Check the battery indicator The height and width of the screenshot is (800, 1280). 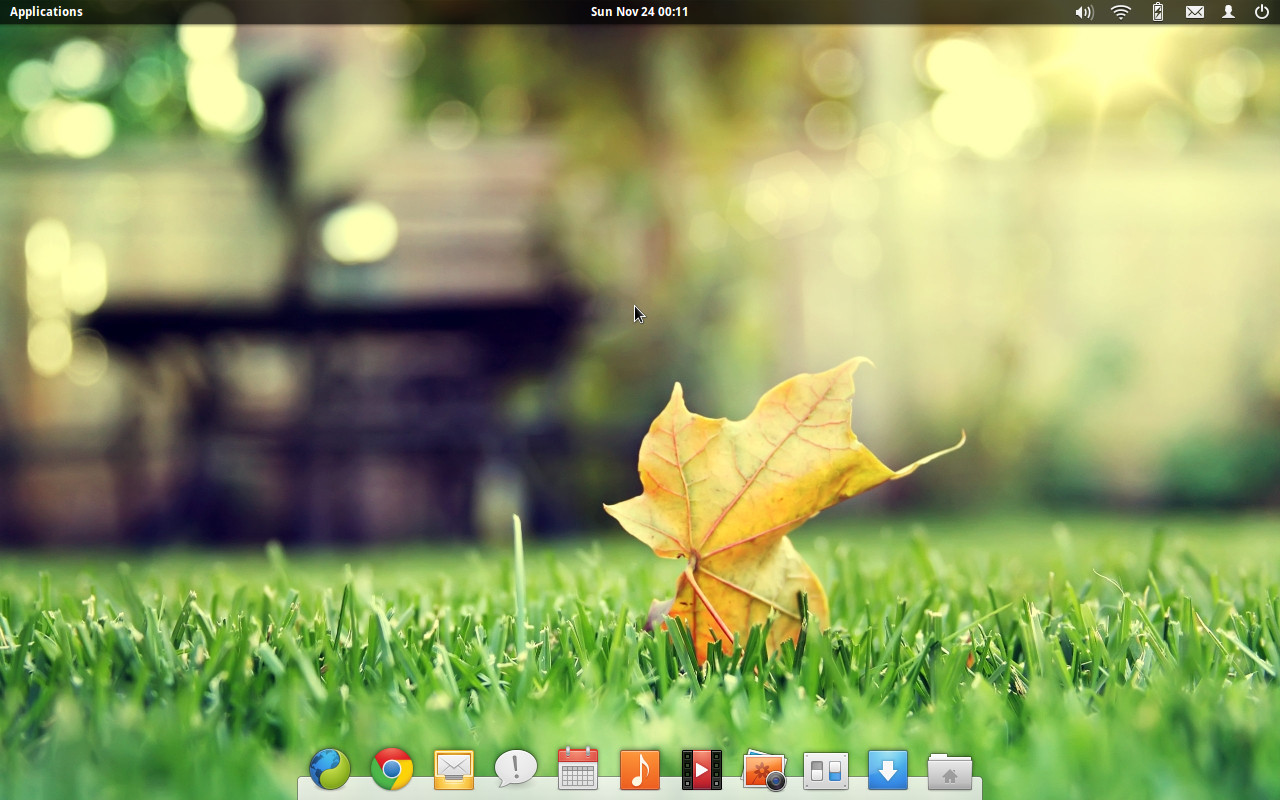coord(1158,12)
